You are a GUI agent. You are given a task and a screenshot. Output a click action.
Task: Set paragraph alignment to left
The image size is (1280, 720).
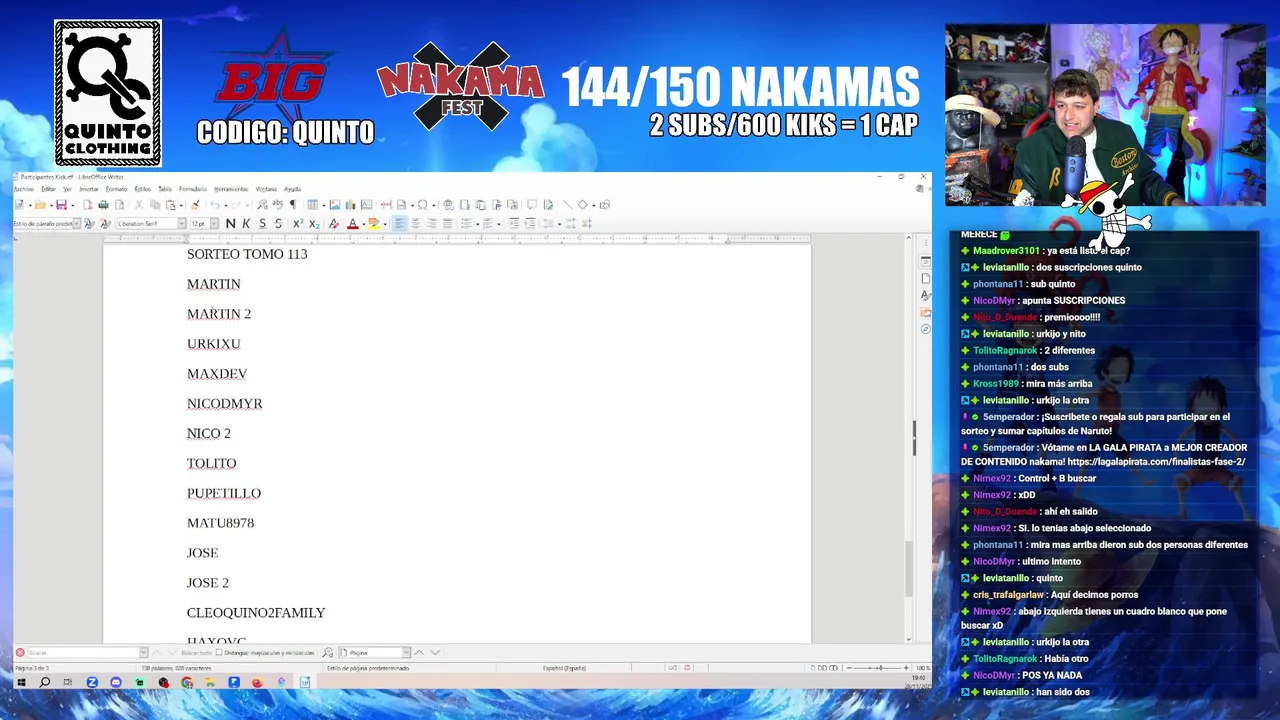(400, 224)
